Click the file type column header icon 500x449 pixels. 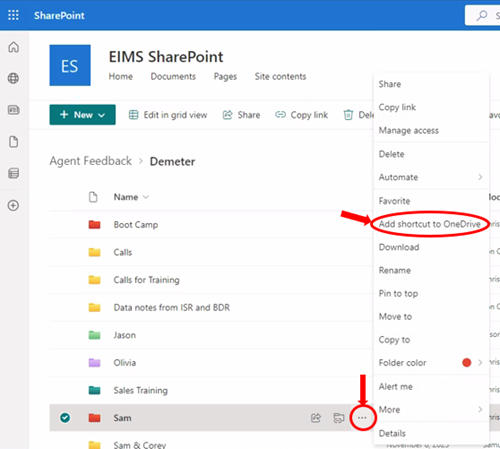click(93, 197)
